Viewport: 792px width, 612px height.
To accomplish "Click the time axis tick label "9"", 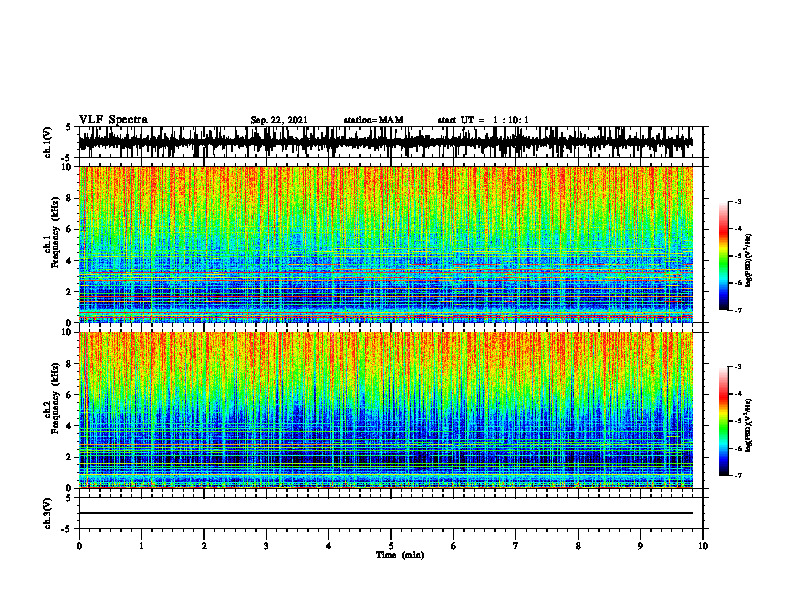I will (x=640, y=546).
